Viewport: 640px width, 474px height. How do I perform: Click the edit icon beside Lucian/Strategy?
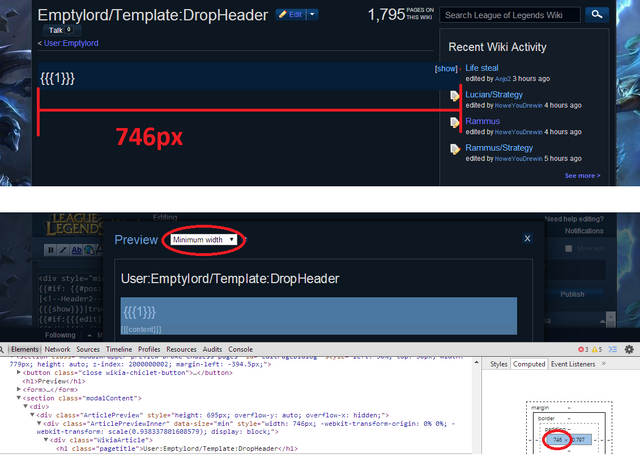(454, 96)
